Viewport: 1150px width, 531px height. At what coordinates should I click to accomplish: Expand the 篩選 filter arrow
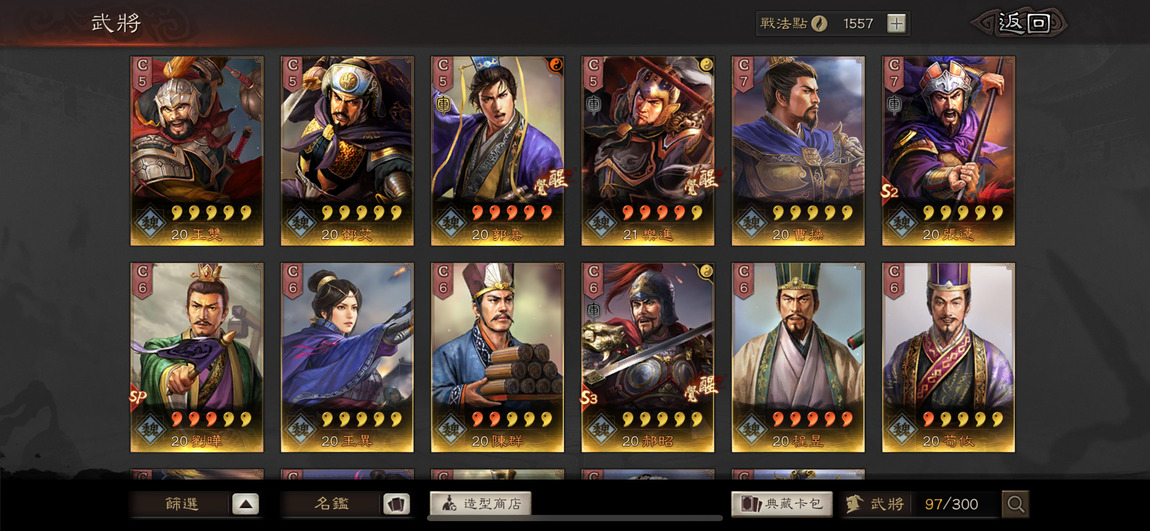click(x=246, y=504)
